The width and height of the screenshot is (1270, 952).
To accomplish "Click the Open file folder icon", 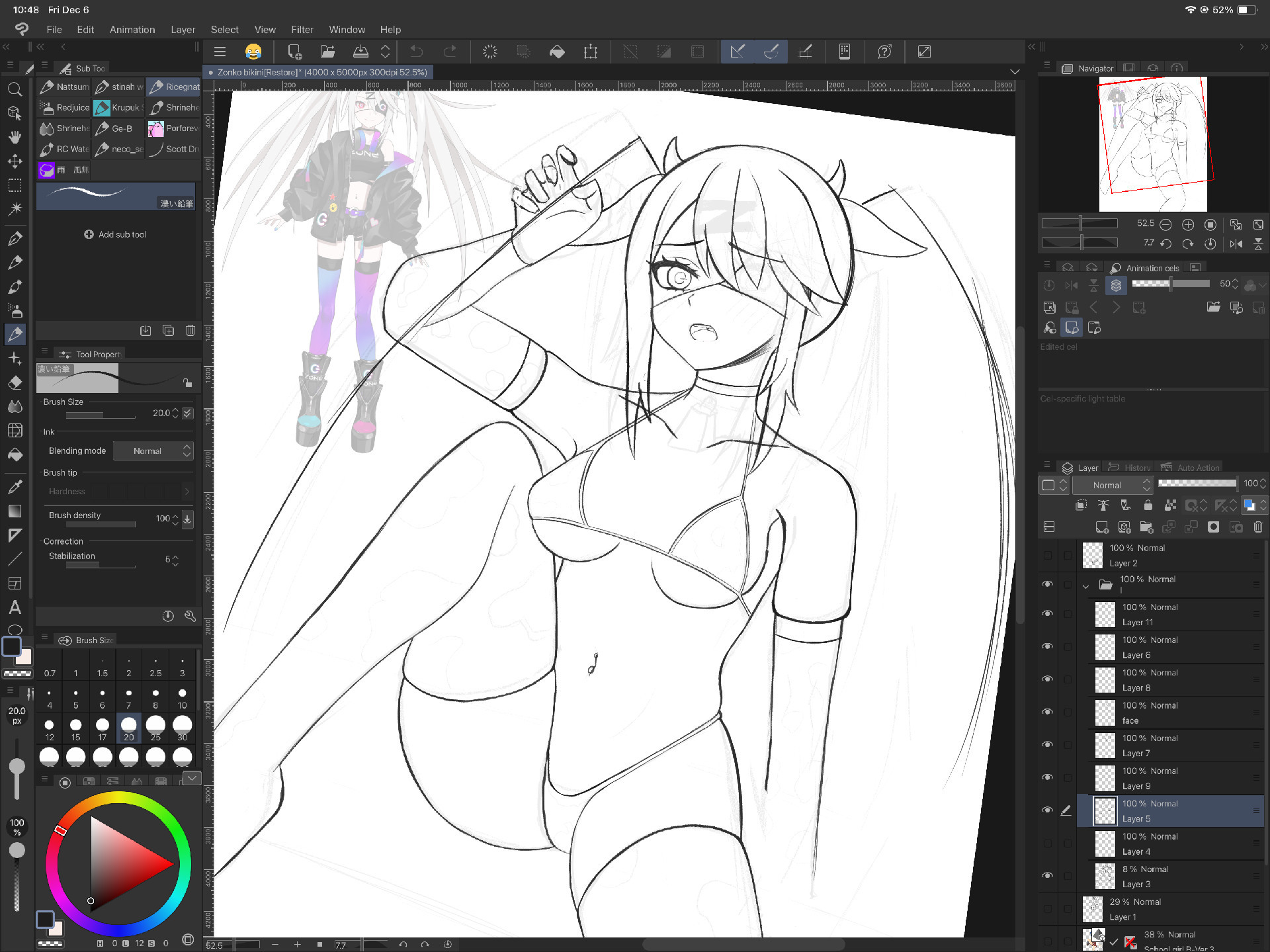I will coord(327,52).
